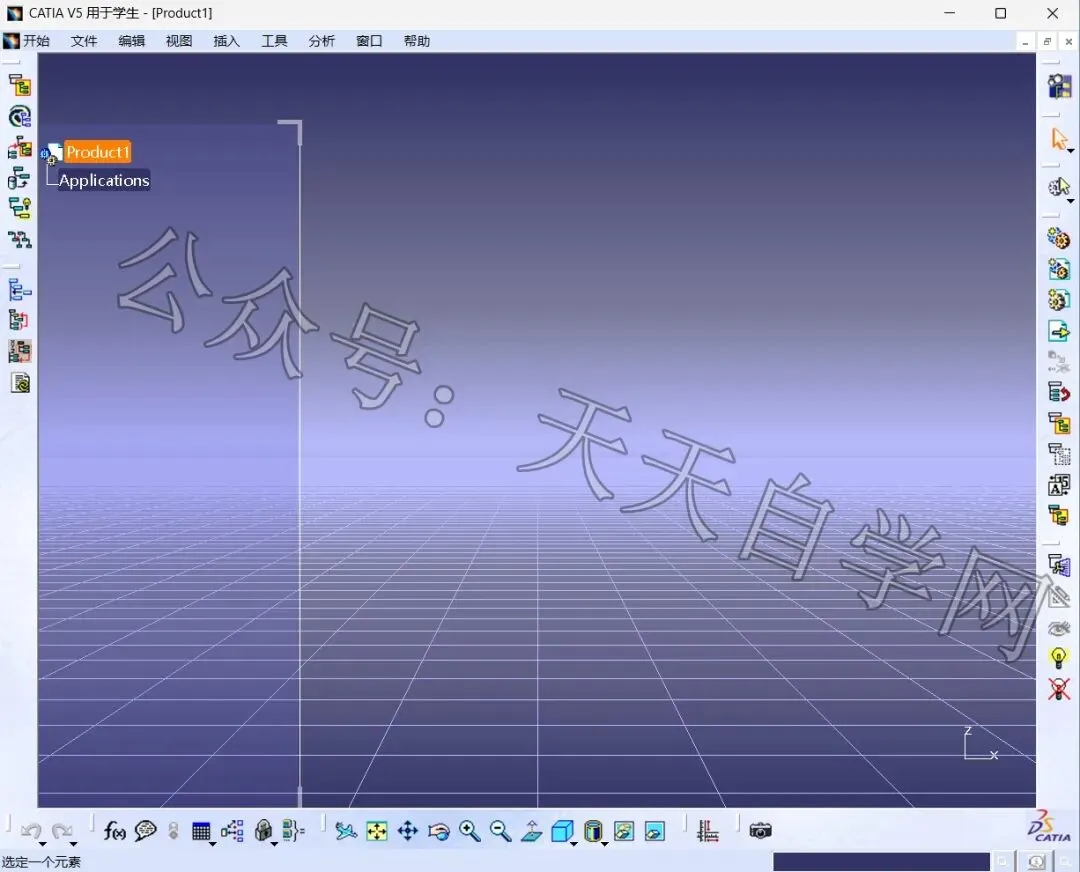Click the blue node-tree icon in bottom toolbar
This screenshot has width=1080, height=872.
232,831
